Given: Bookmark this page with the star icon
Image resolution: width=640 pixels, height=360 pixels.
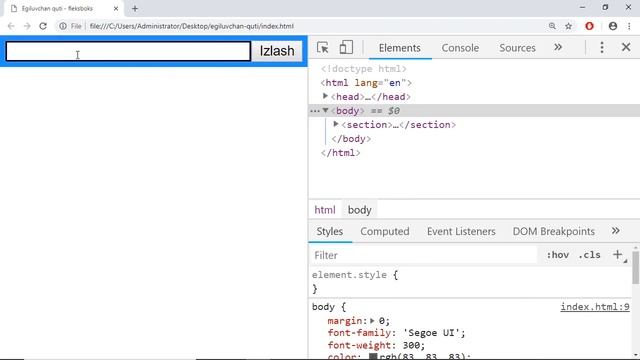Looking at the screenshot, I should (x=568, y=26).
